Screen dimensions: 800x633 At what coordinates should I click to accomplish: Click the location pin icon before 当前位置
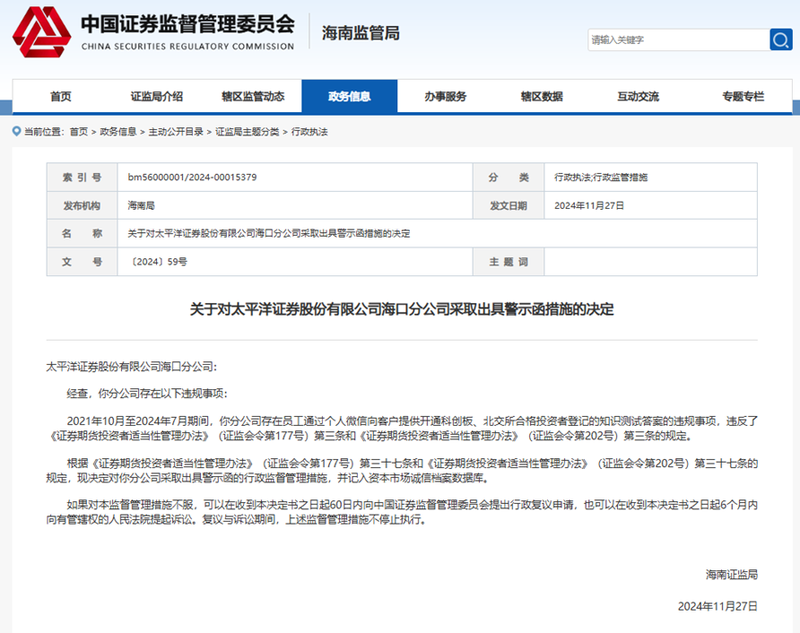pos(16,132)
